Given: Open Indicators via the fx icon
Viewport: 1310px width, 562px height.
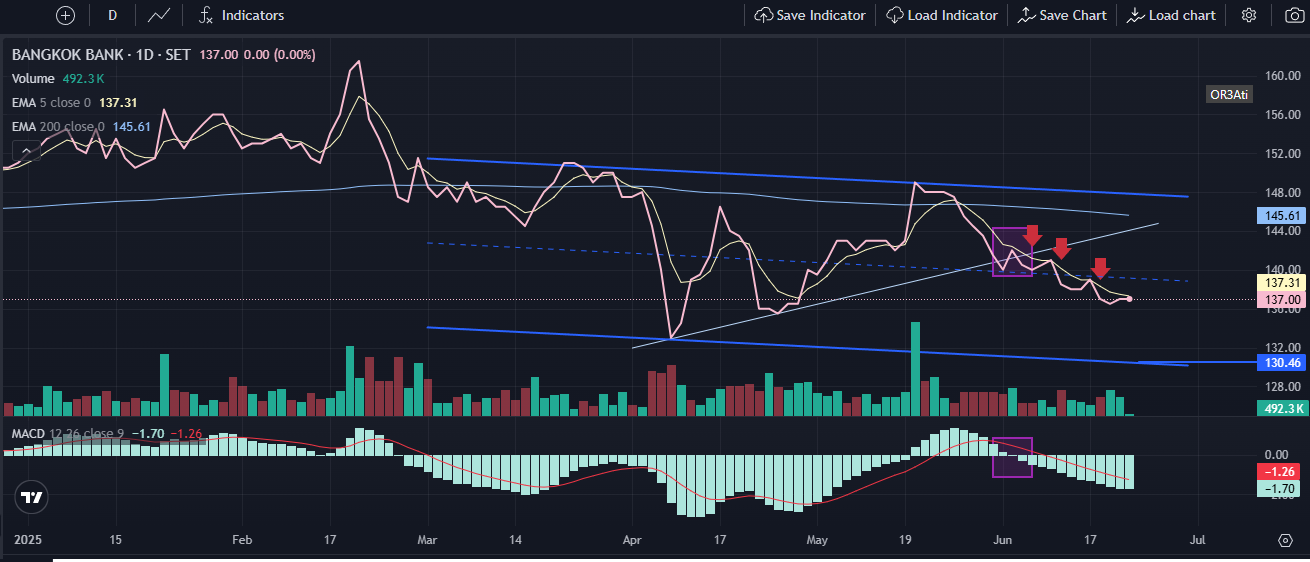Looking at the screenshot, I should click(x=206, y=15).
